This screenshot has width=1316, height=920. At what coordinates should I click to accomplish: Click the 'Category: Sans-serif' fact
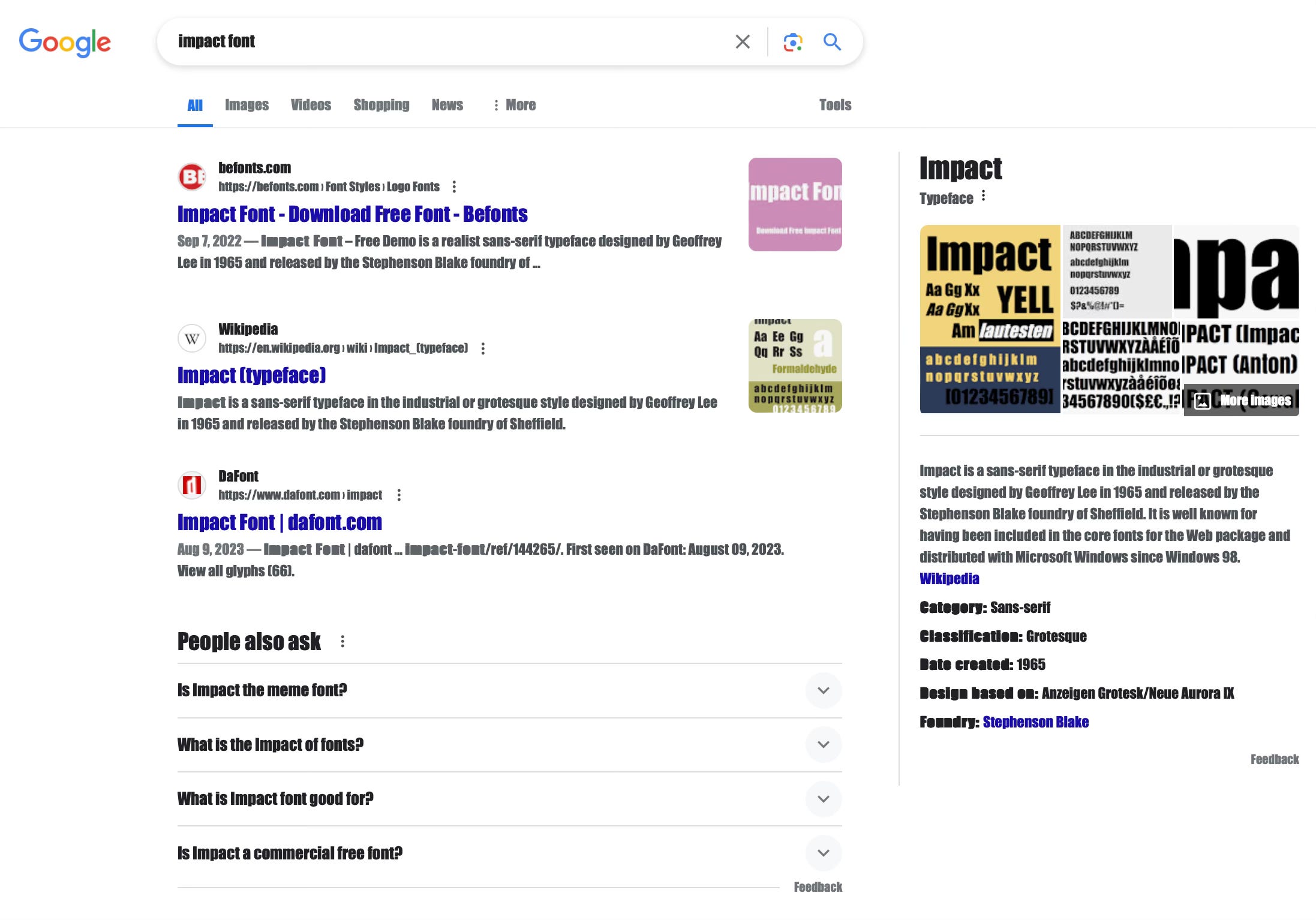985,608
